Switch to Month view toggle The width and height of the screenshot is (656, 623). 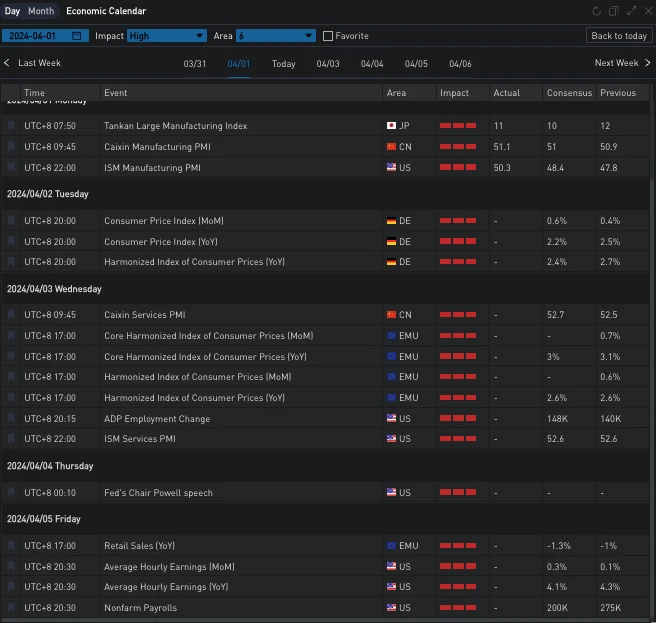[41, 11]
